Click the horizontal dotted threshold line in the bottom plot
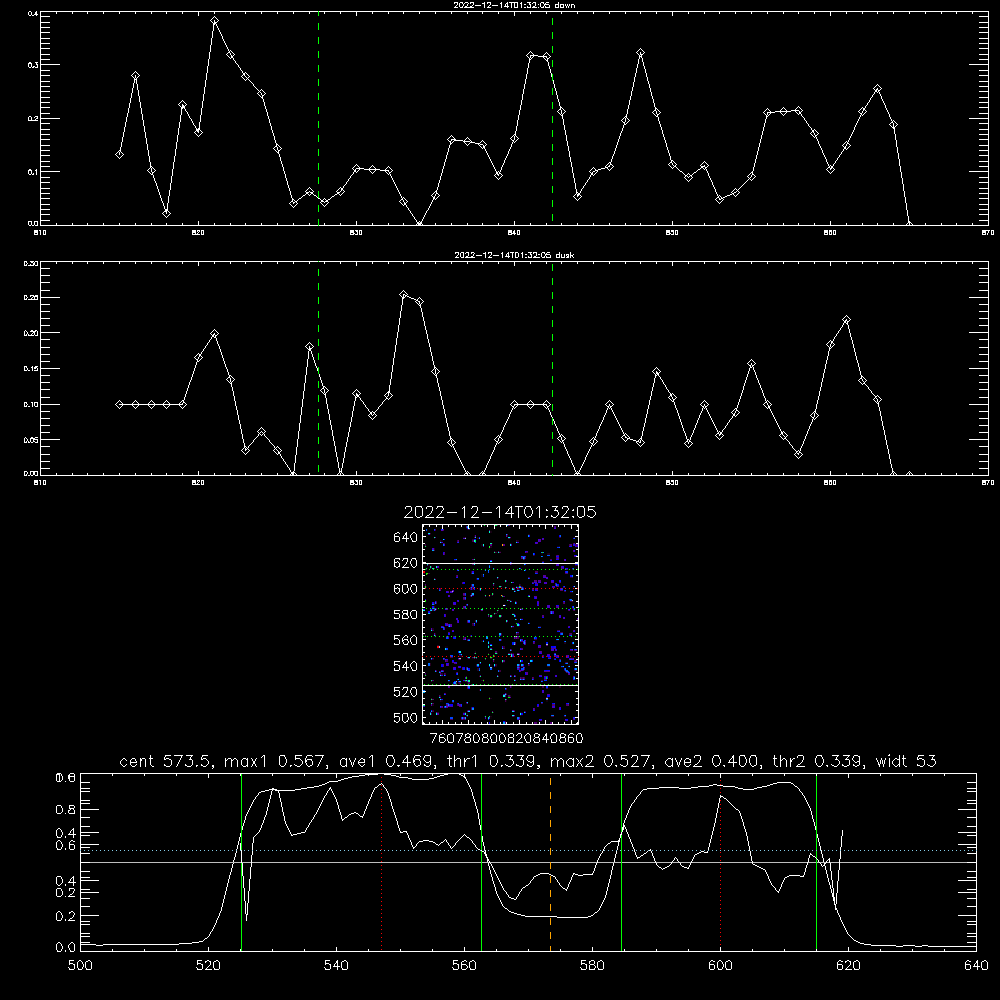The height and width of the screenshot is (1000, 1000). tap(528, 850)
